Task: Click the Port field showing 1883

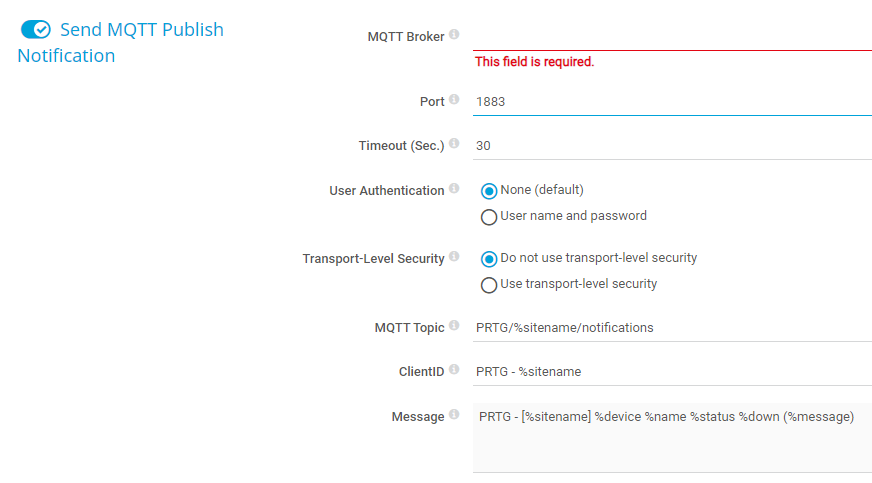Action: [x=672, y=101]
